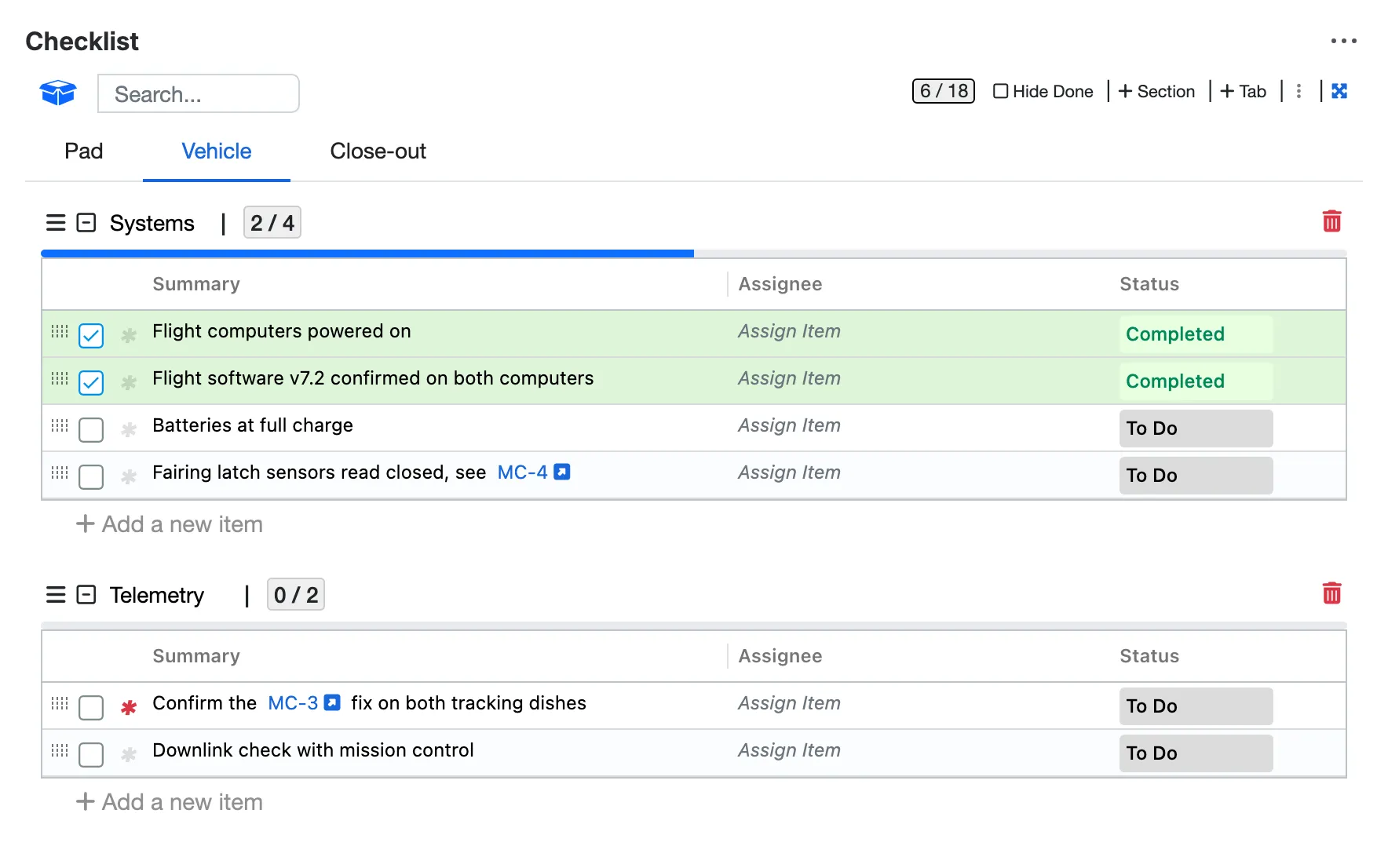Open status dropdown for Batteries at full charge
The width and height of the screenshot is (1388, 868).
tap(1196, 429)
